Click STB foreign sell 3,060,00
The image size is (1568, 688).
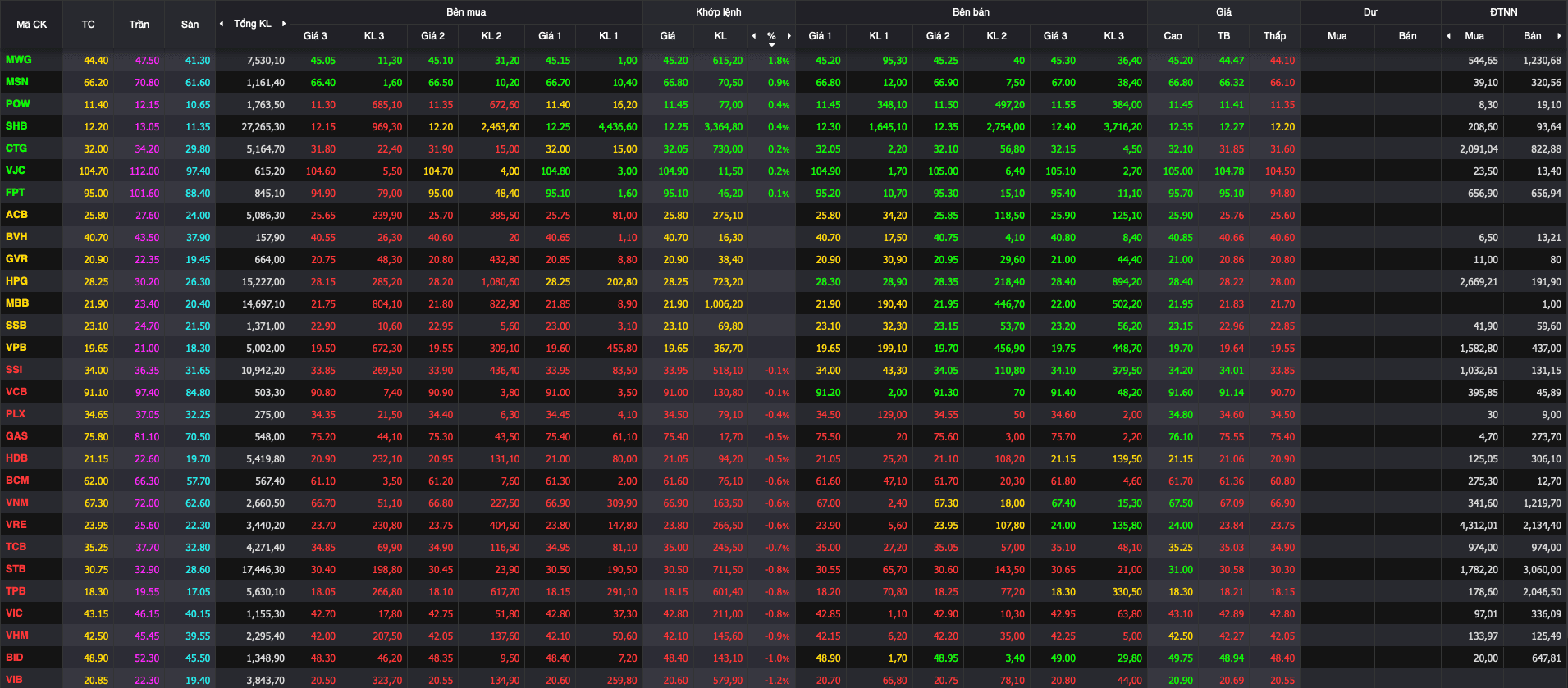(x=1542, y=570)
